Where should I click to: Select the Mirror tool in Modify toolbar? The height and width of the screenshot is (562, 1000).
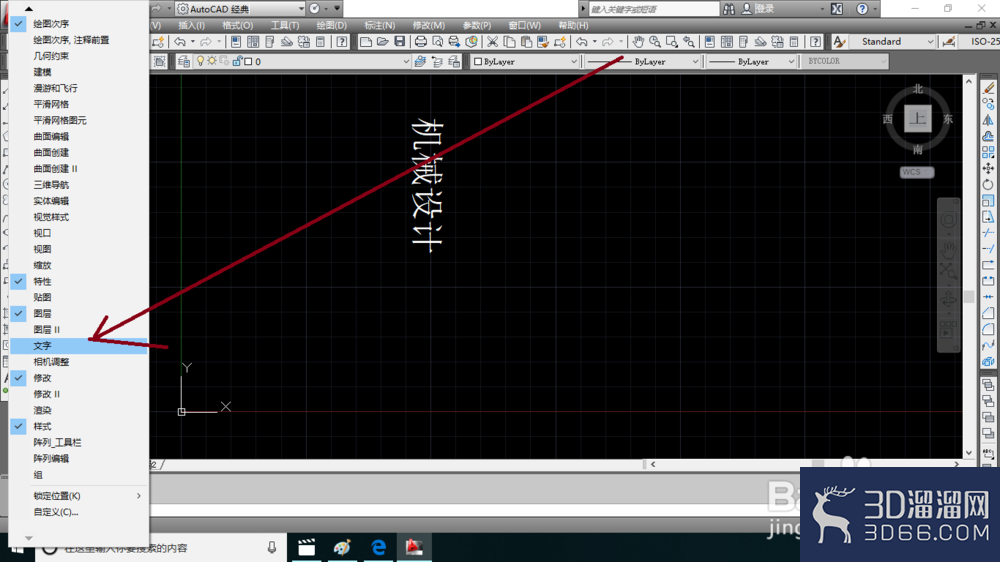click(988, 120)
